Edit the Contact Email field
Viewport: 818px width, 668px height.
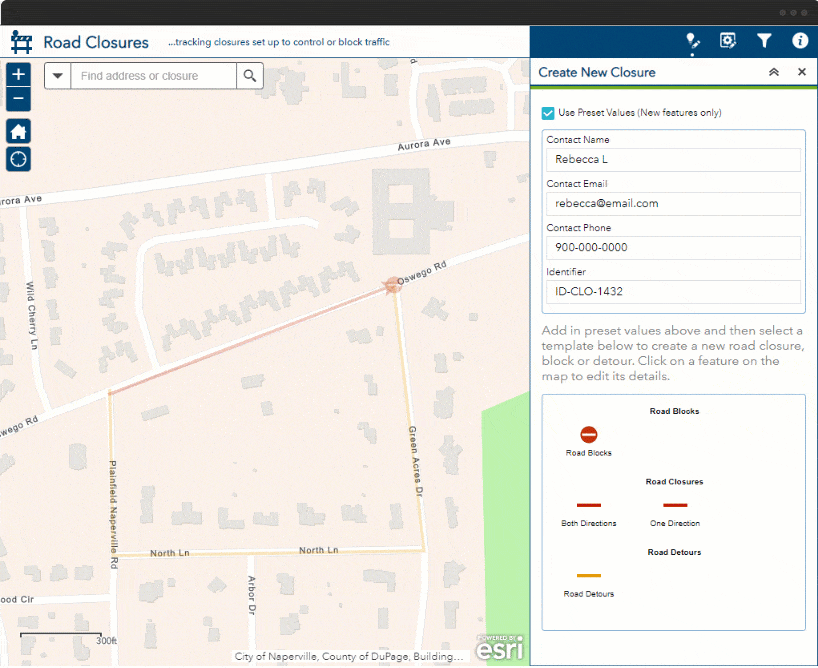(673, 204)
